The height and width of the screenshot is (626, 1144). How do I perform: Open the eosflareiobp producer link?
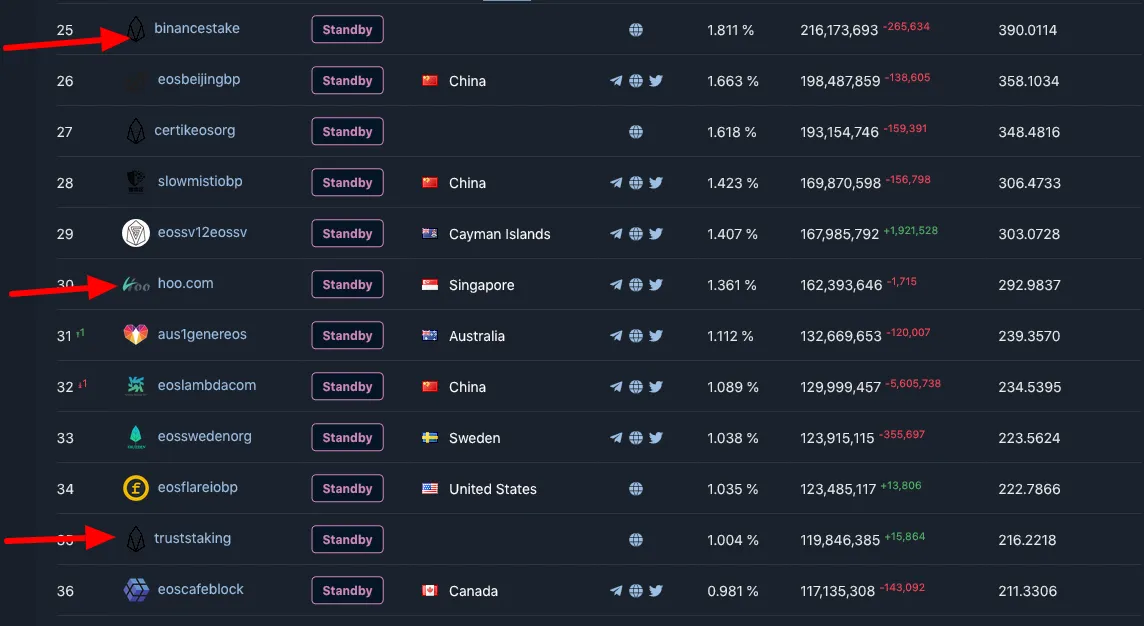pyautogui.click(x=198, y=487)
